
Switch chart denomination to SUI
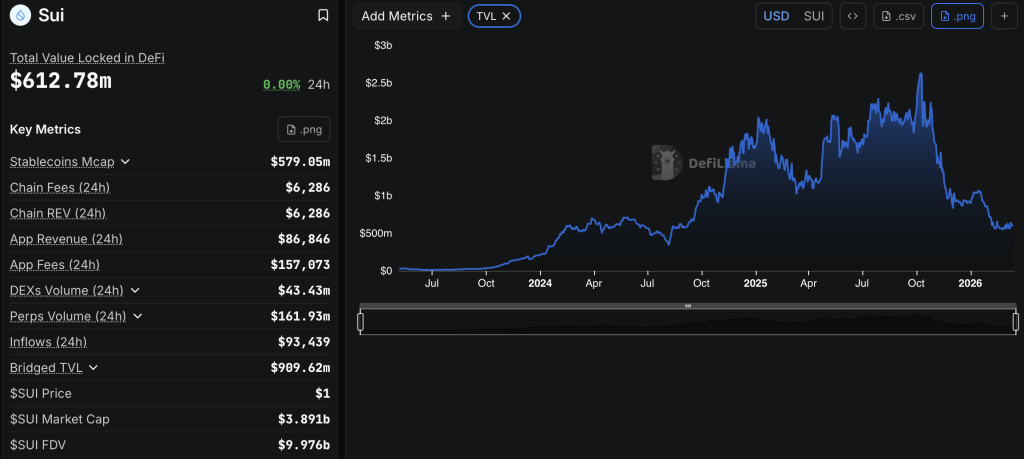click(813, 16)
